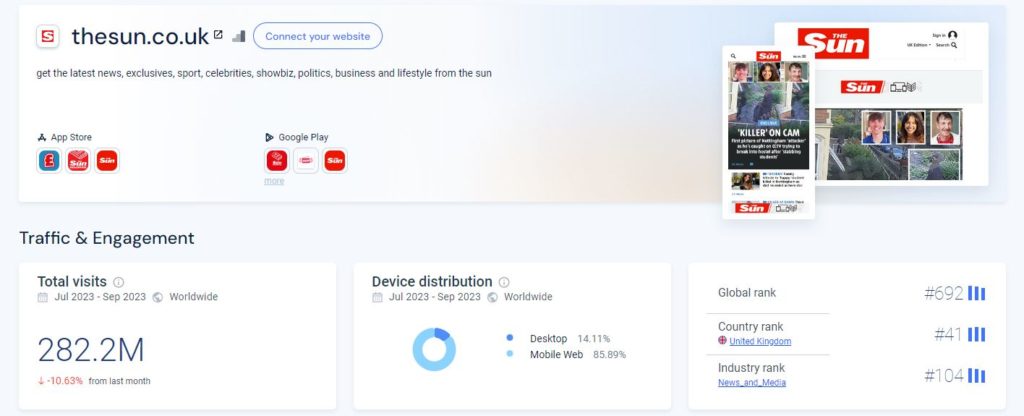
Task: Open the News_and_Media industry link
Action: [x=752, y=383]
